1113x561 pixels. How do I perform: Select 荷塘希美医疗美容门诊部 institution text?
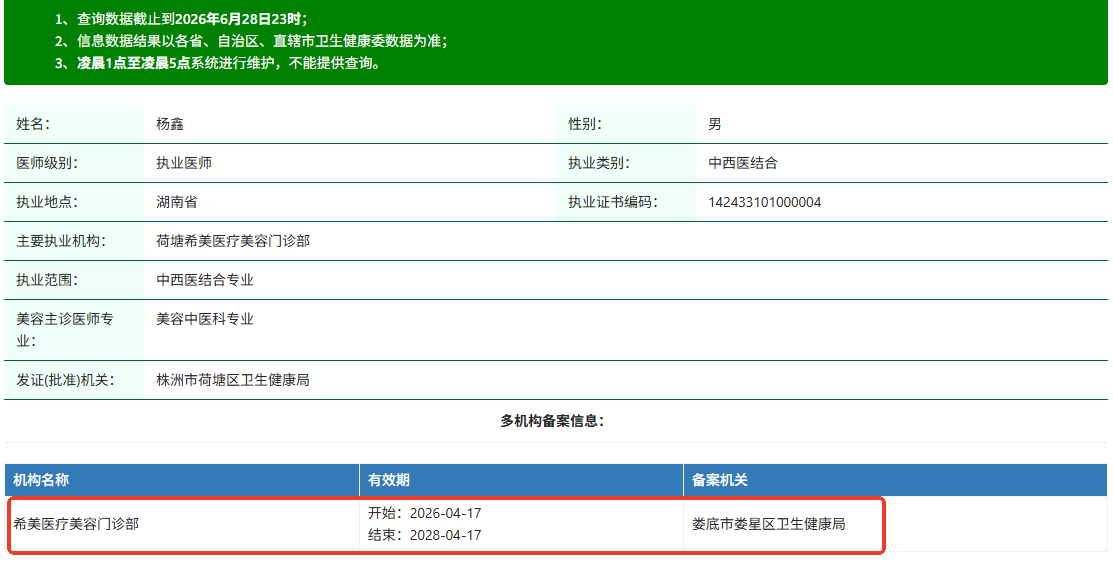click(x=233, y=241)
